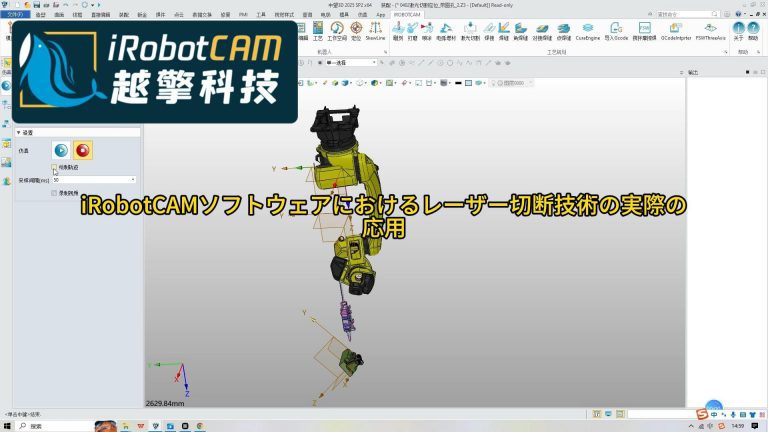Expand the 机器人 group dialog launcher
The width and height of the screenshot is (768, 432).
point(385,52)
